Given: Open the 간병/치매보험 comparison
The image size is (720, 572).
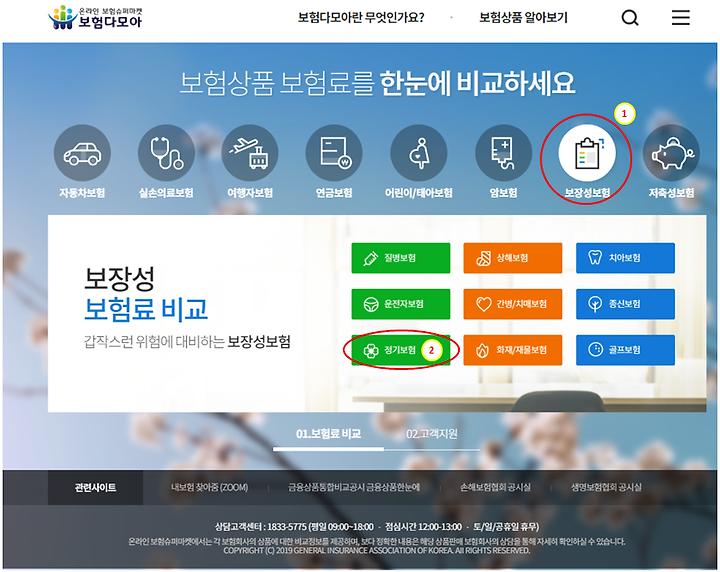Looking at the screenshot, I should pyautogui.click(x=513, y=304).
